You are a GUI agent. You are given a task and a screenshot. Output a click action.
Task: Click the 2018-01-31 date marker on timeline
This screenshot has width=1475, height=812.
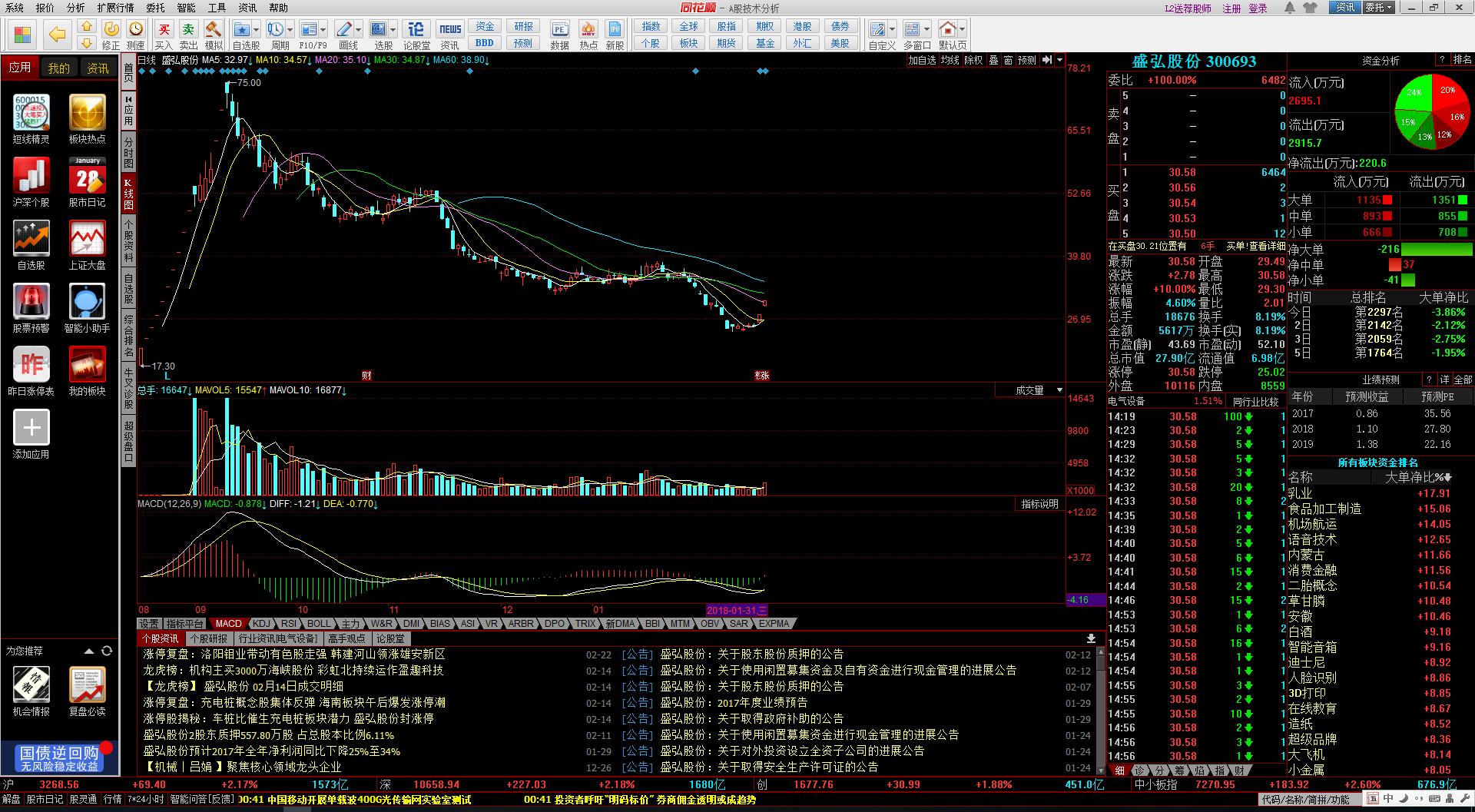tap(736, 610)
